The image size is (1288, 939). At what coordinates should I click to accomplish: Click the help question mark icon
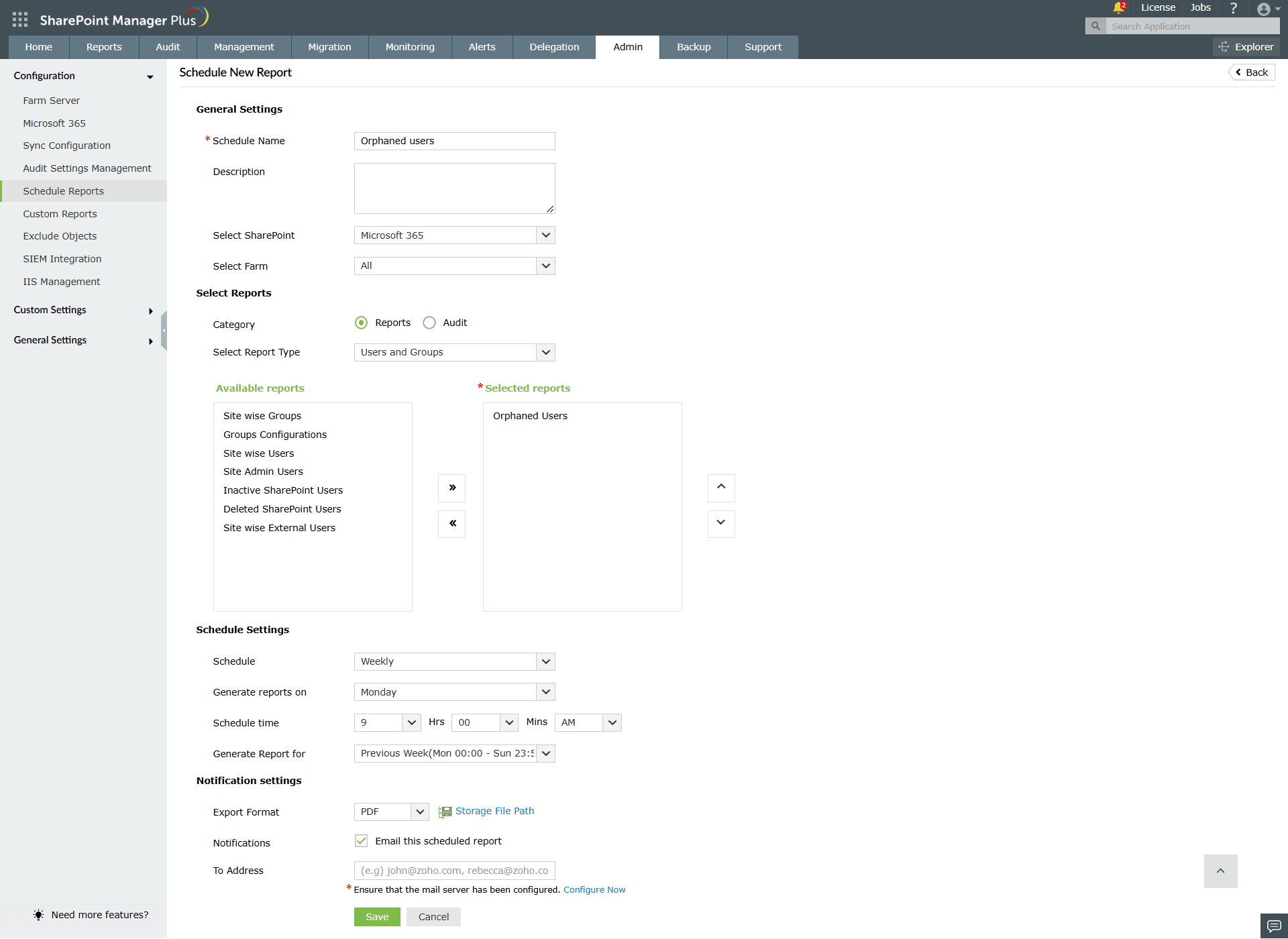coord(1233,8)
